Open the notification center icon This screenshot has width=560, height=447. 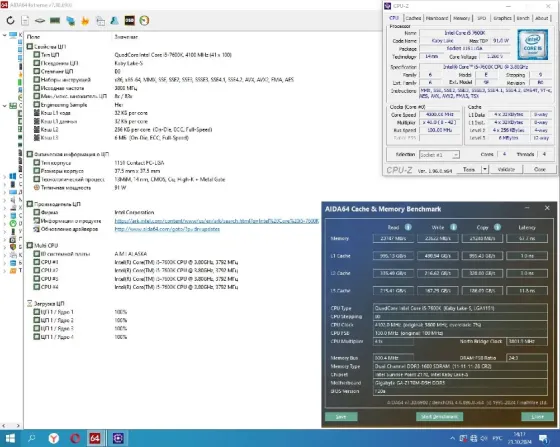(x=543, y=438)
